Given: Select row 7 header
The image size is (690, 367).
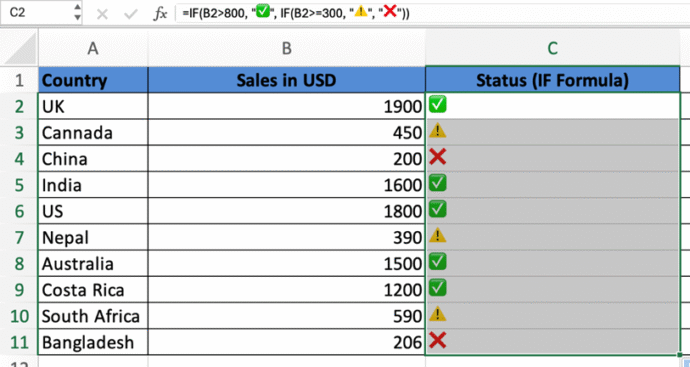Looking at the screenshot, I should 19,237.
